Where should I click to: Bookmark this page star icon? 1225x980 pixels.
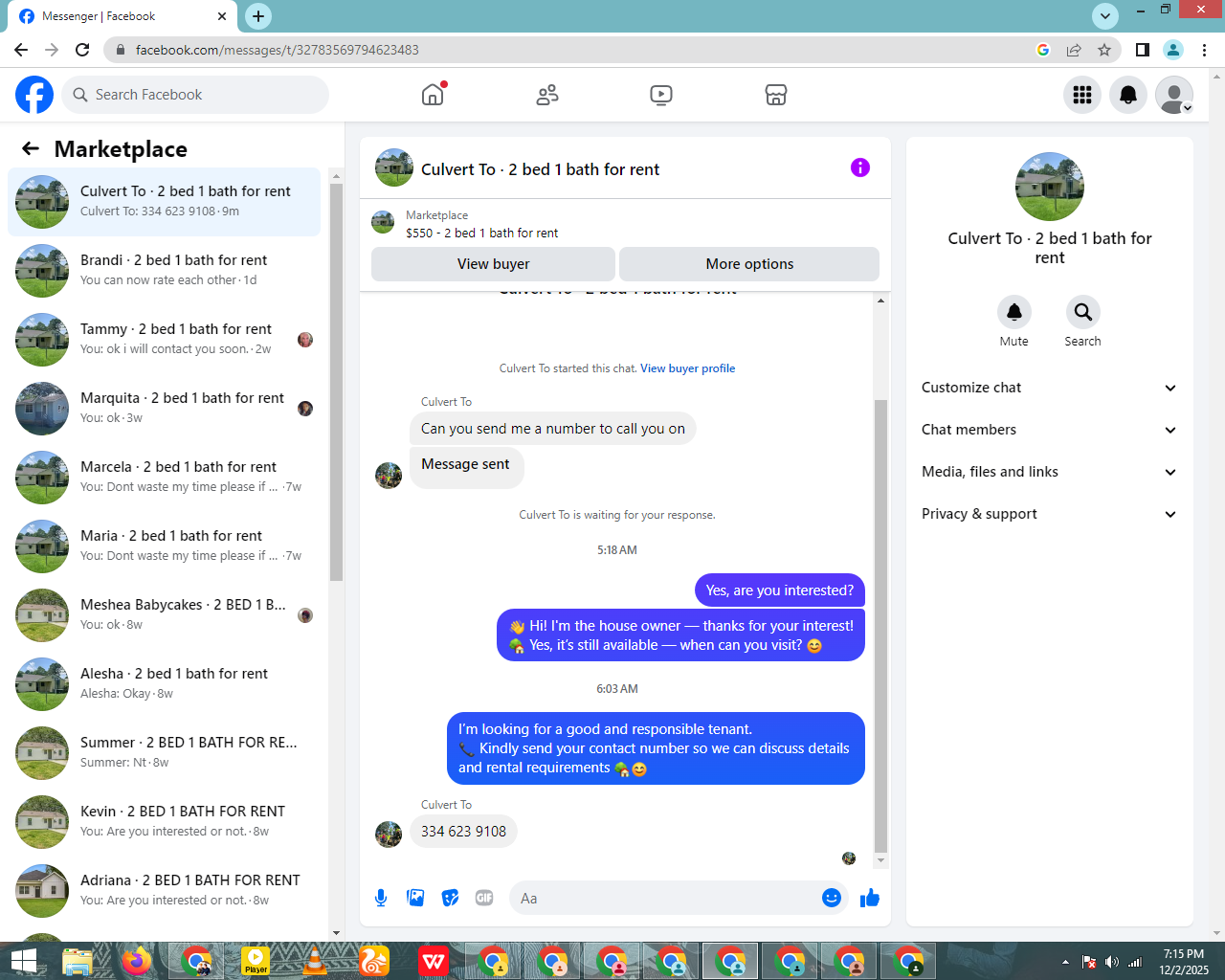(x=1104, y=50)
